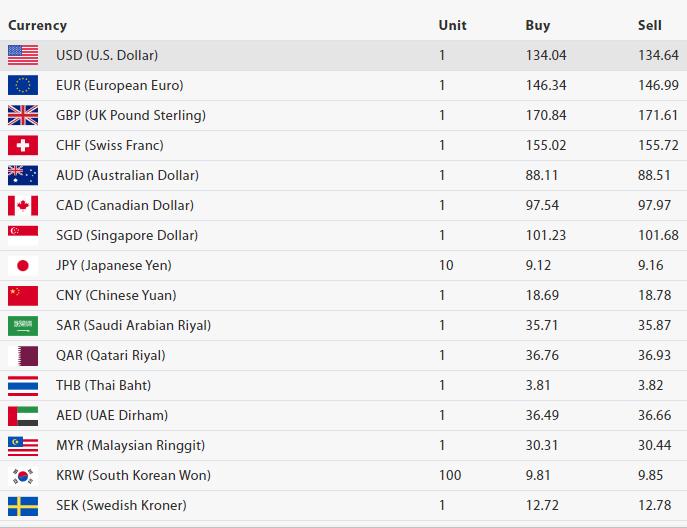The image size is (687, 528).
Task: Click the South Korean flag icon
Action: (23, 475)
